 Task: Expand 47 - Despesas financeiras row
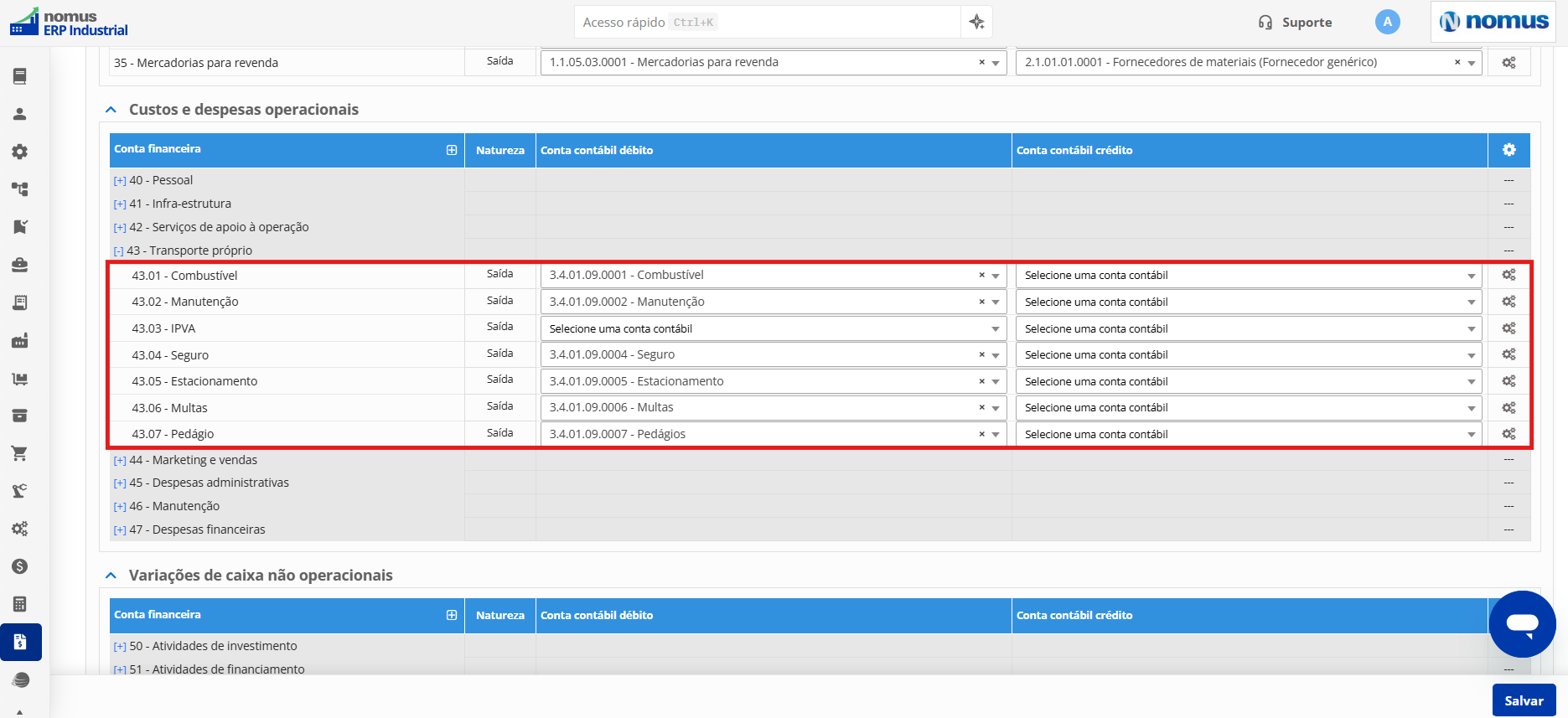(x=120, y=530)
